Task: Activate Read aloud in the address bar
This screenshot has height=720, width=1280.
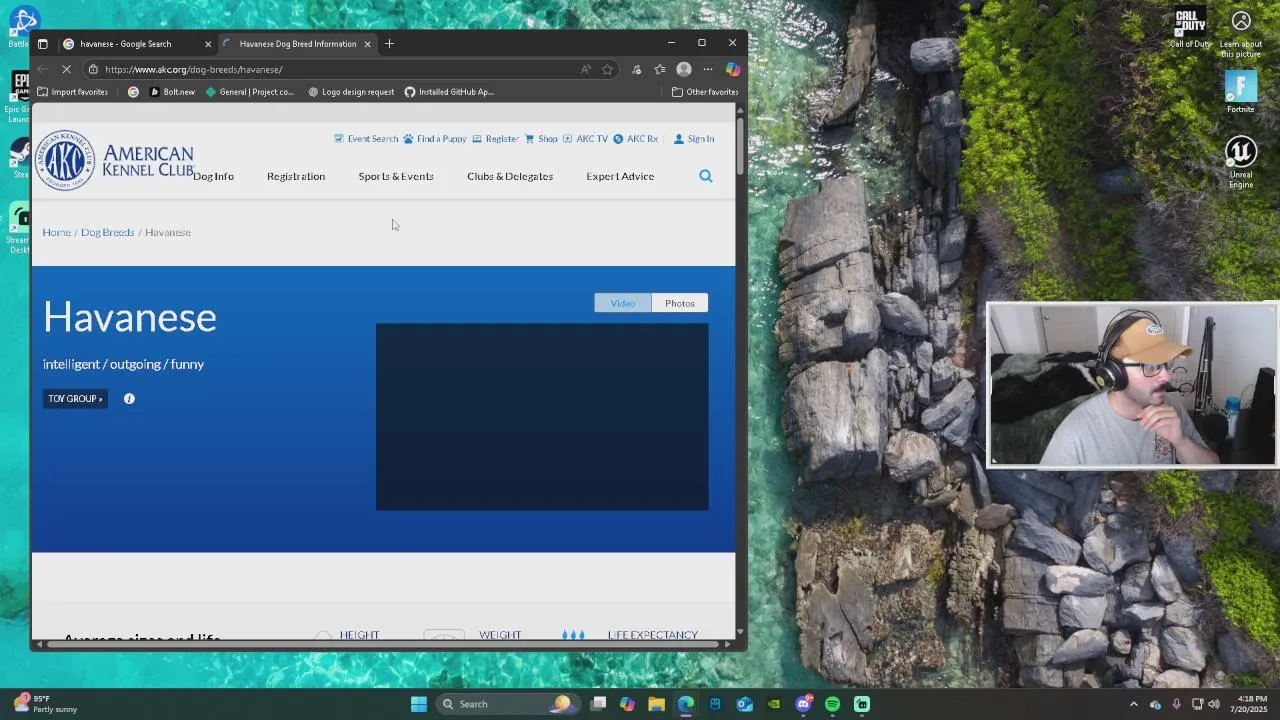Action: click(586, 69)
